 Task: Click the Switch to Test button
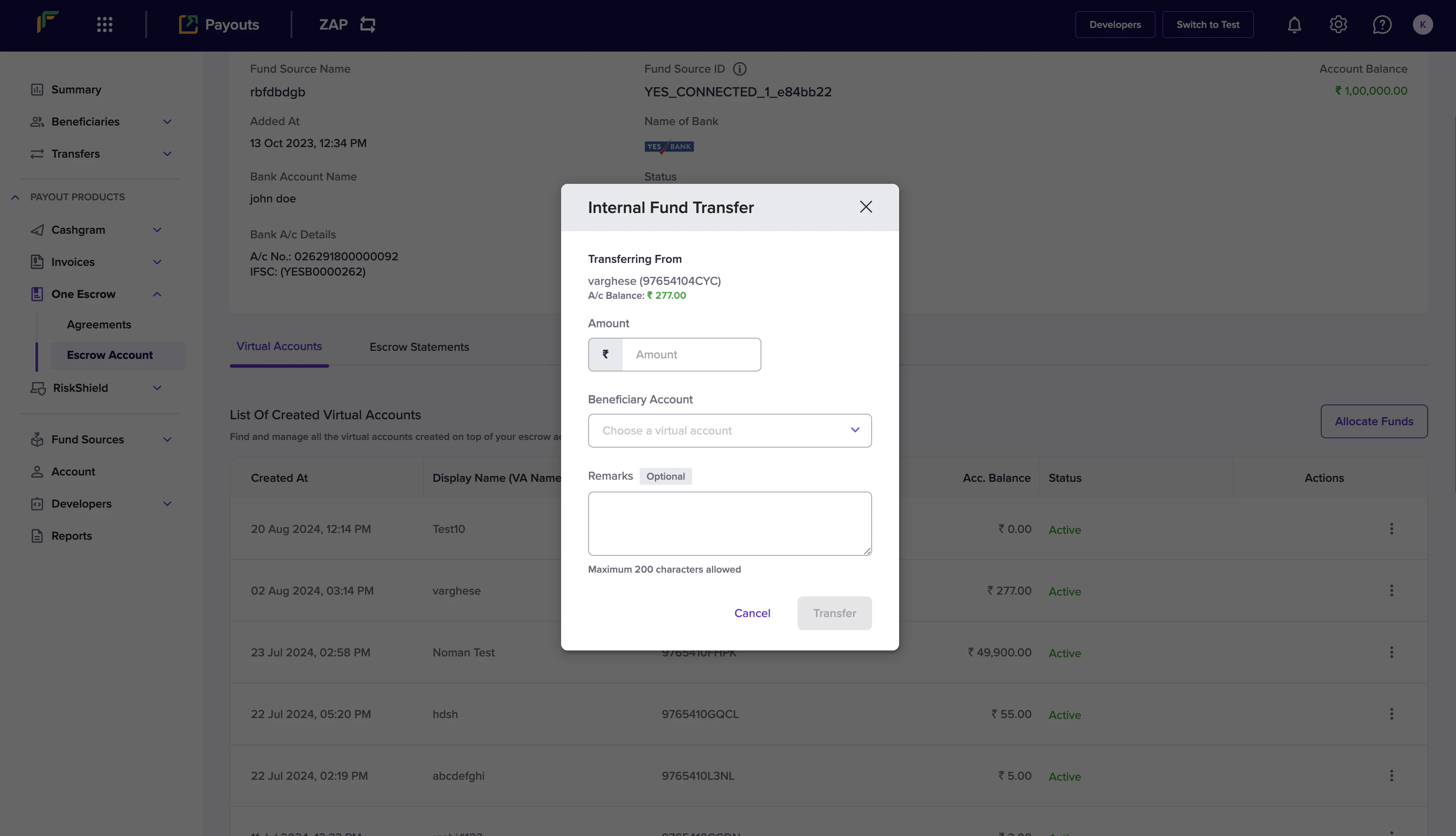1208,25
